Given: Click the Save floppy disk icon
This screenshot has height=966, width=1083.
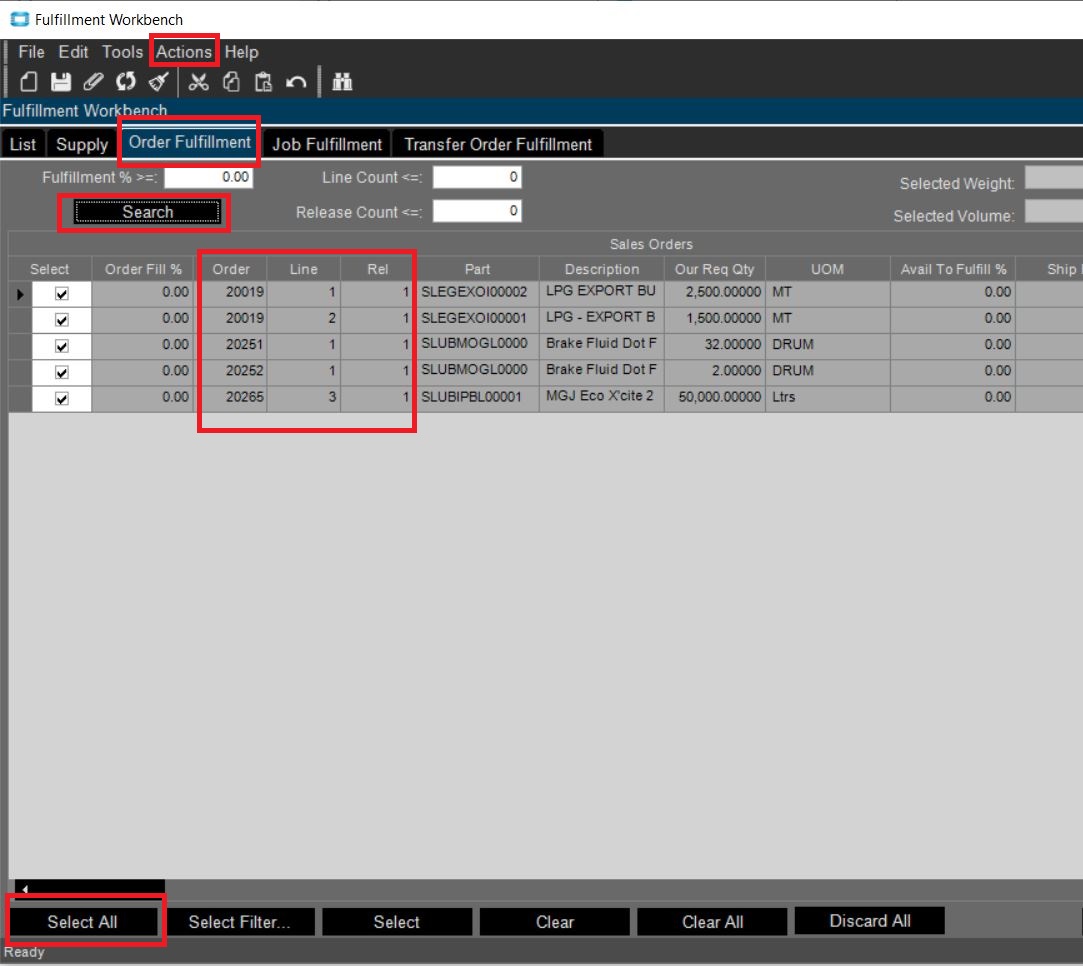Looking at the screenshot, I should tap(61, 82).
